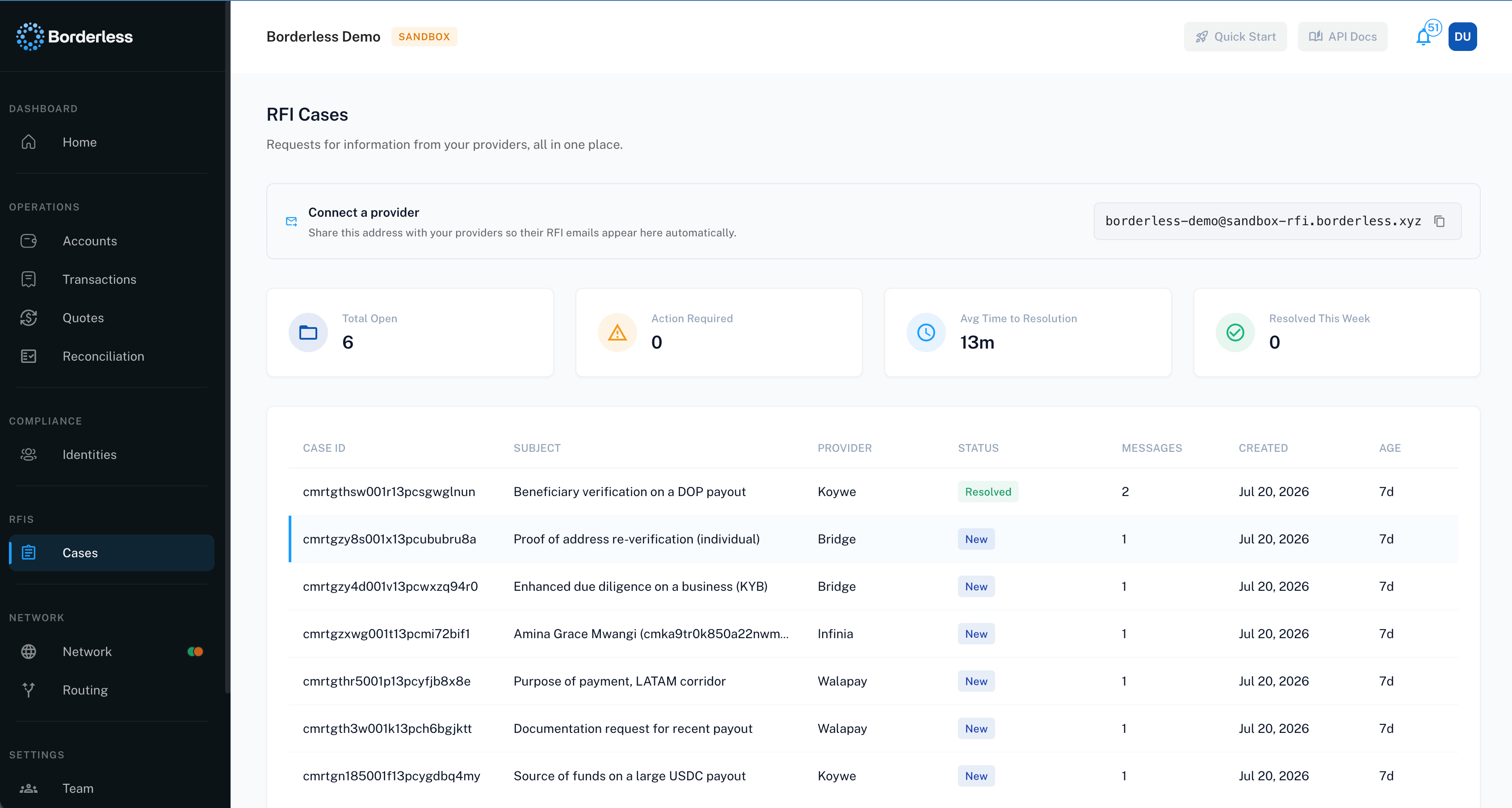Click the MESSAGES column header
1512x808 pixels.
click(x=1152, y=448)
